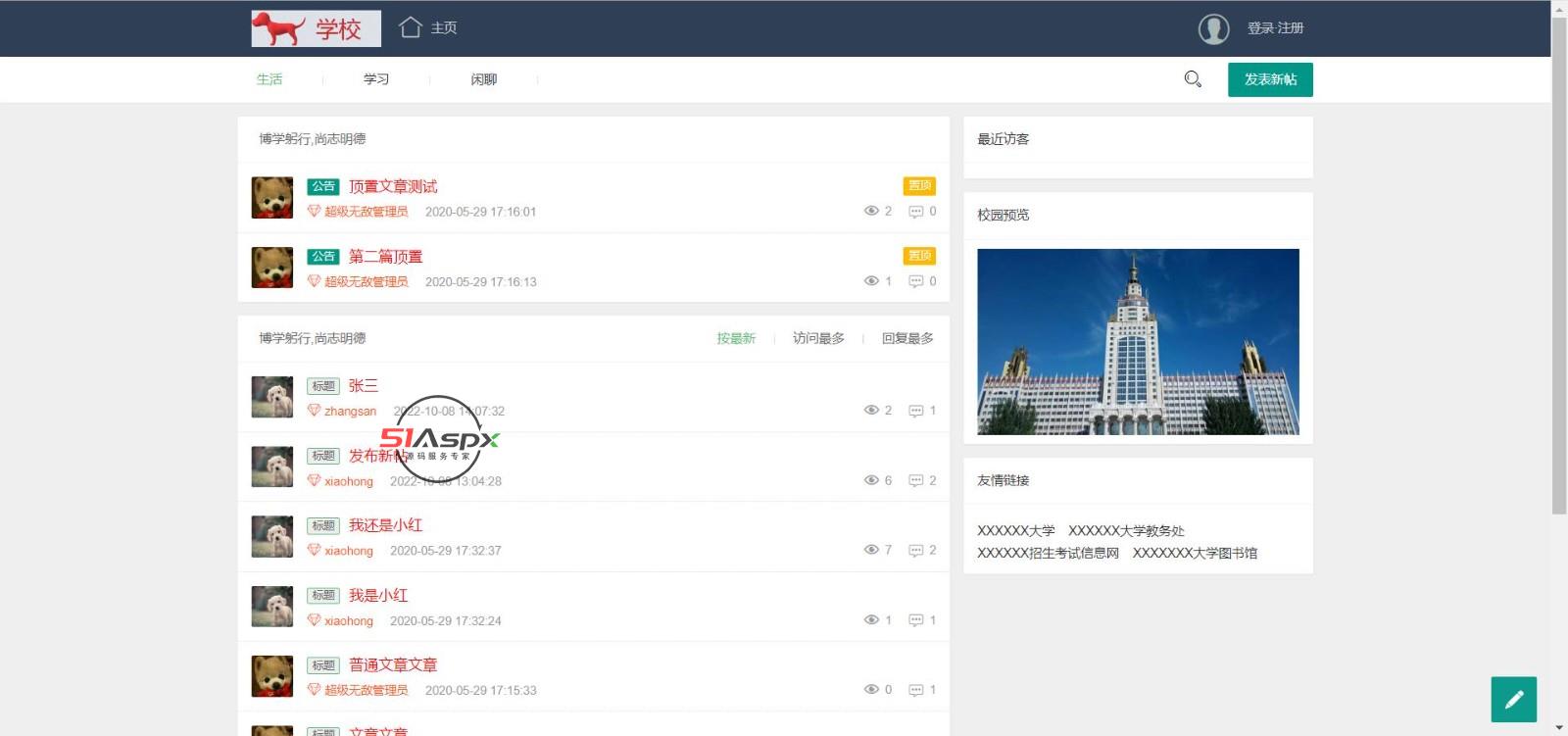Click the comment icon on 顶置文章测试
Image resolution: width=1568 pixels, height=736 pixels.
[x=916, y=212]
